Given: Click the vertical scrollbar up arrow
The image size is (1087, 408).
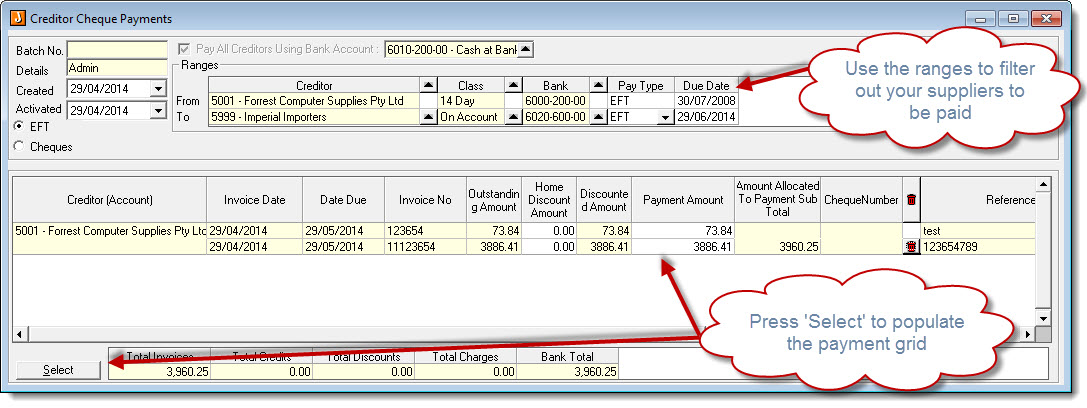Looking at the screenshot, I should click(x=1043, y=184).
